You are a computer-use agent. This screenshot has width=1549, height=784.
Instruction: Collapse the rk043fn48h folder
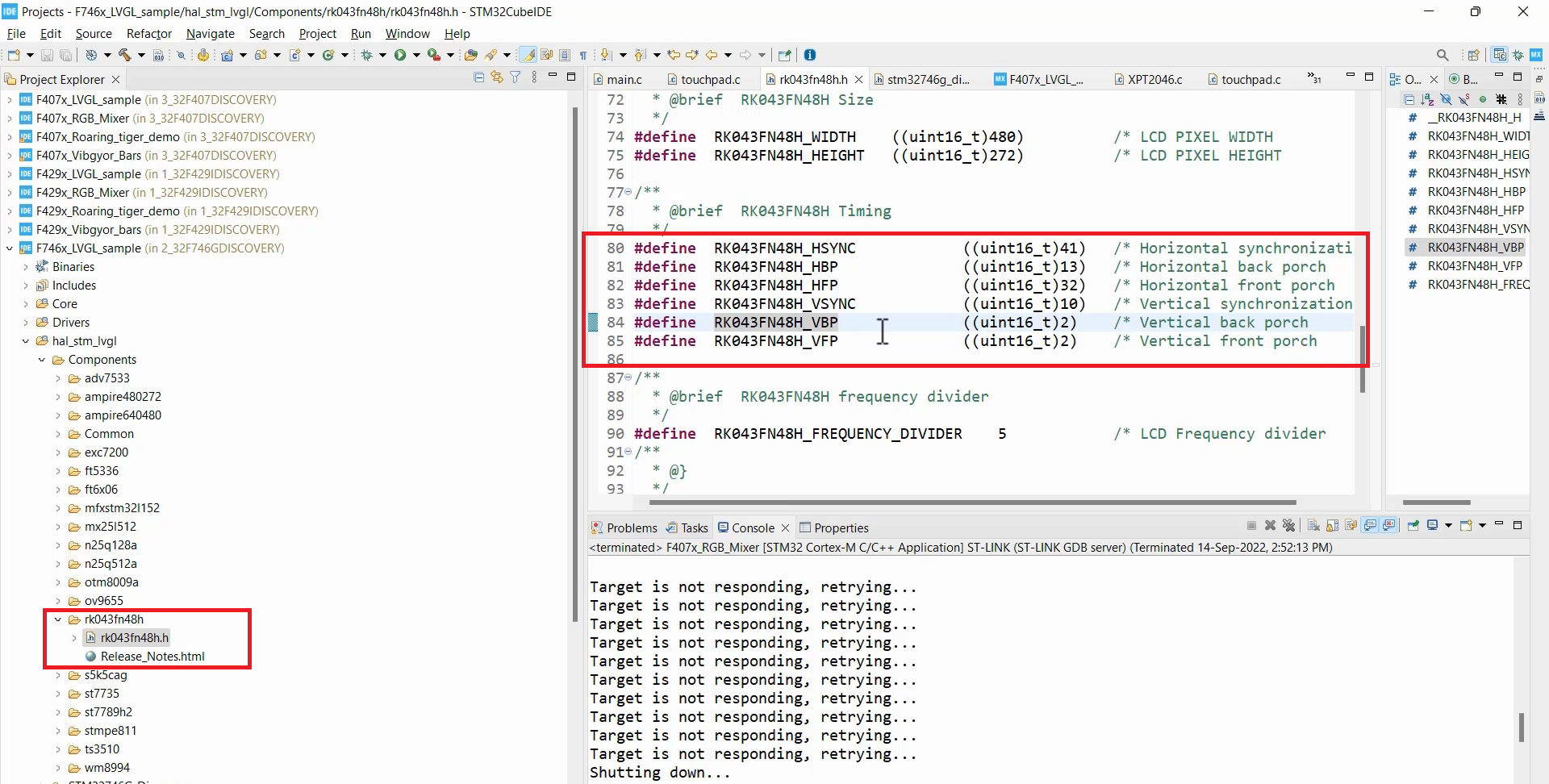[58, 619]
